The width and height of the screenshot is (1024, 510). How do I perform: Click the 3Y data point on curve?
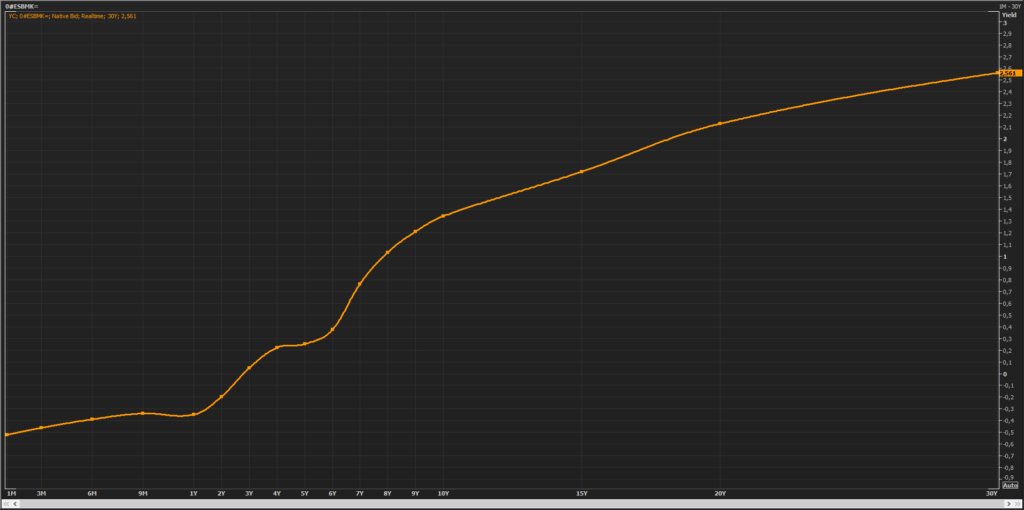click(x=249, y=368)
